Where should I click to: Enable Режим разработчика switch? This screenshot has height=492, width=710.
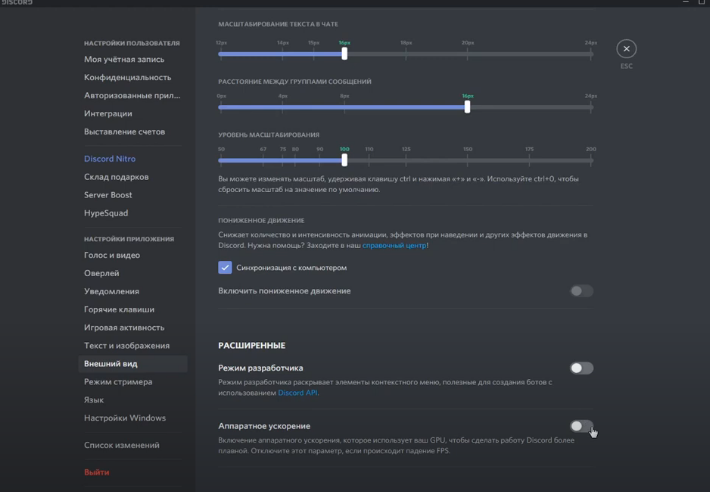click(581, 368)
